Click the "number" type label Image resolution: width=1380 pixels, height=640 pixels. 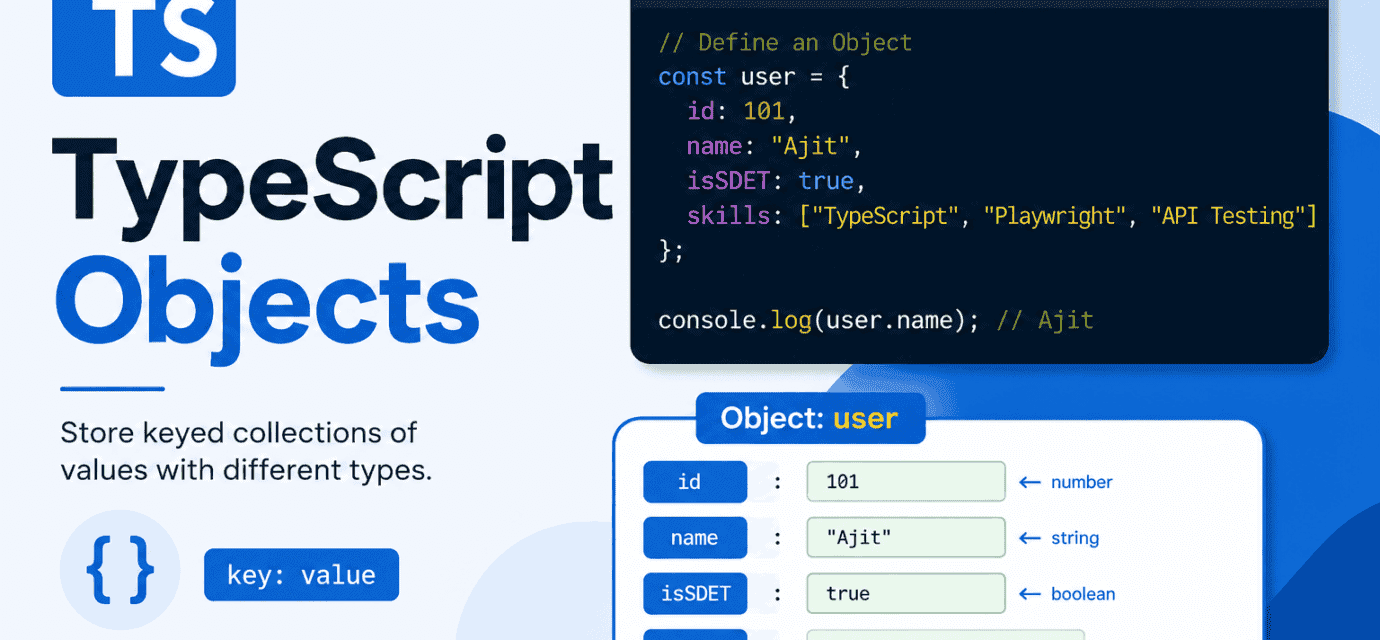pos(1082,482)
